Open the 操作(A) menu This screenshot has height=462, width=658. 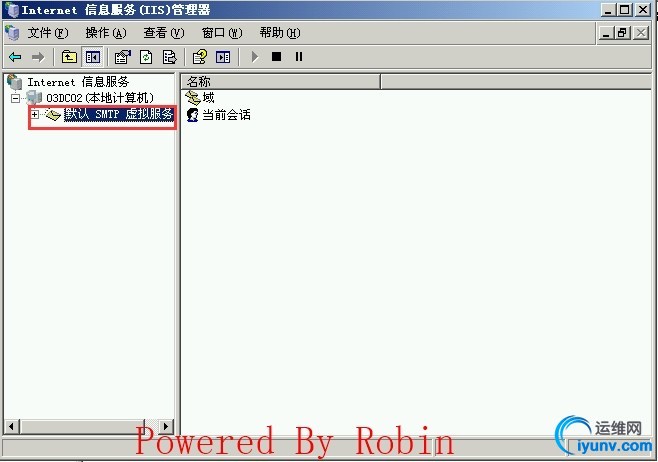106,33
